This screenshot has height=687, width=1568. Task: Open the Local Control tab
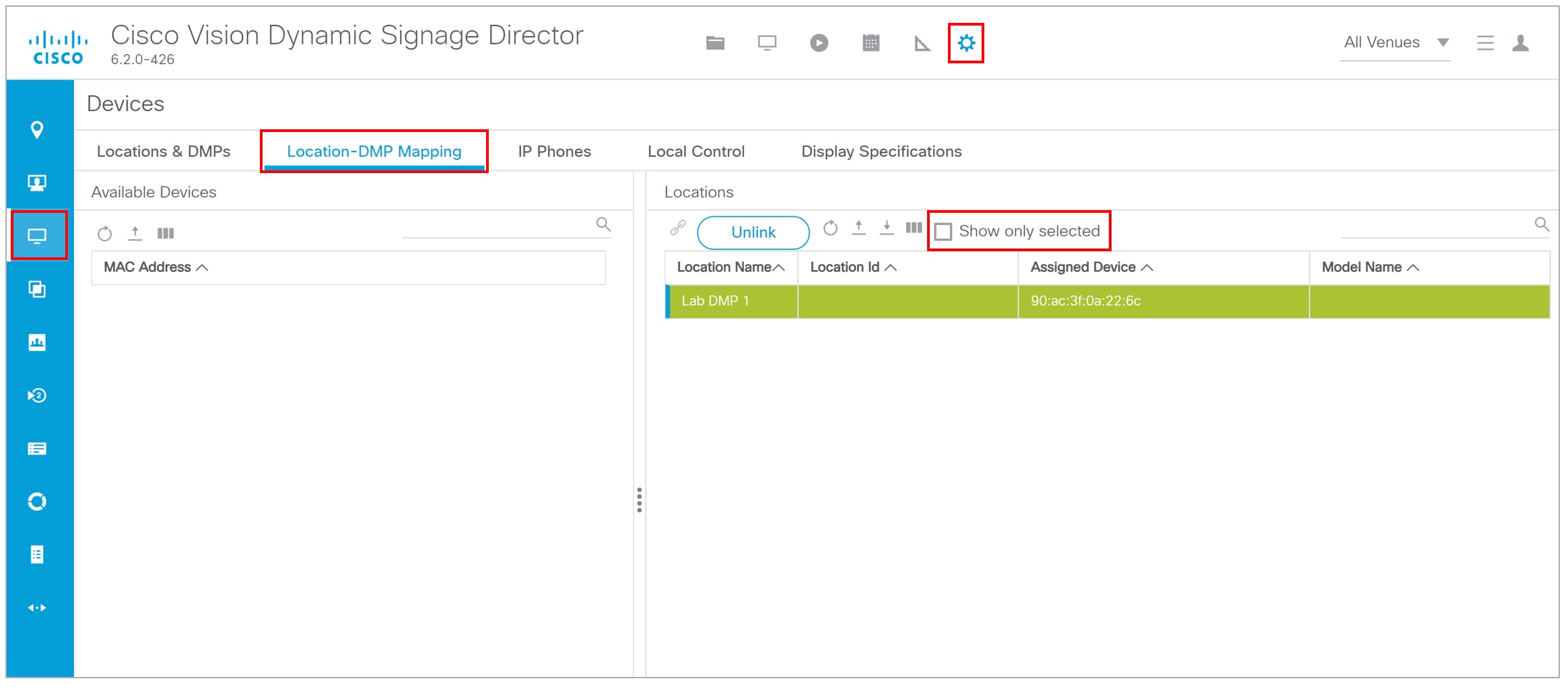696,152
